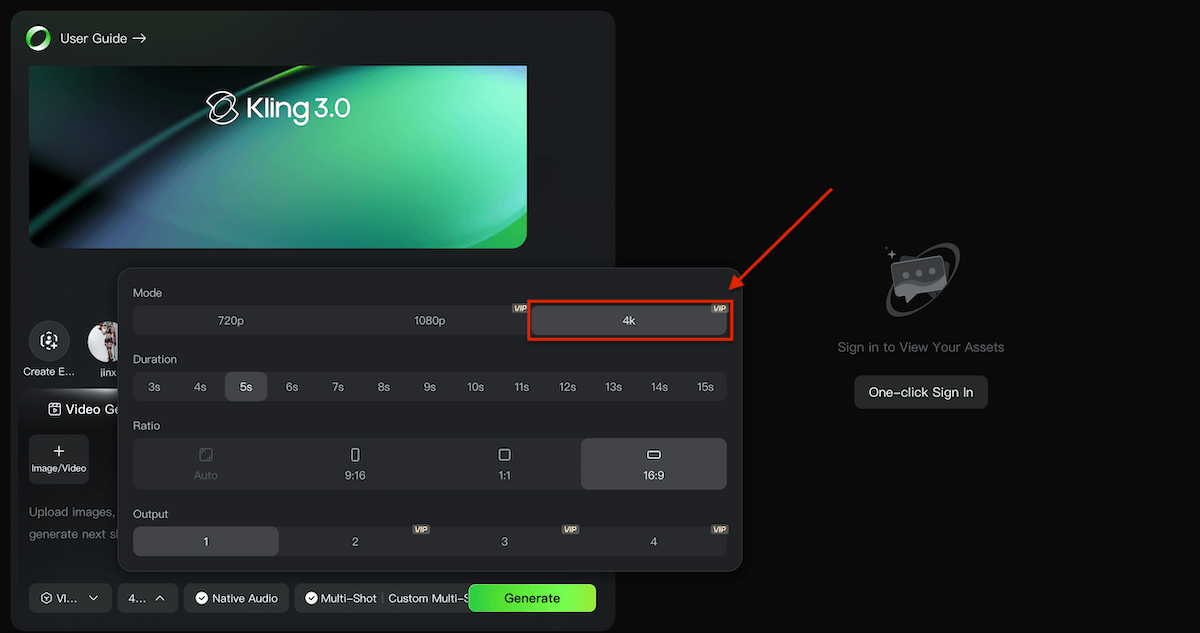Viewport: 1200px width, 633px height.
Task: Select 1080p mode
Action: click(430, 321)
